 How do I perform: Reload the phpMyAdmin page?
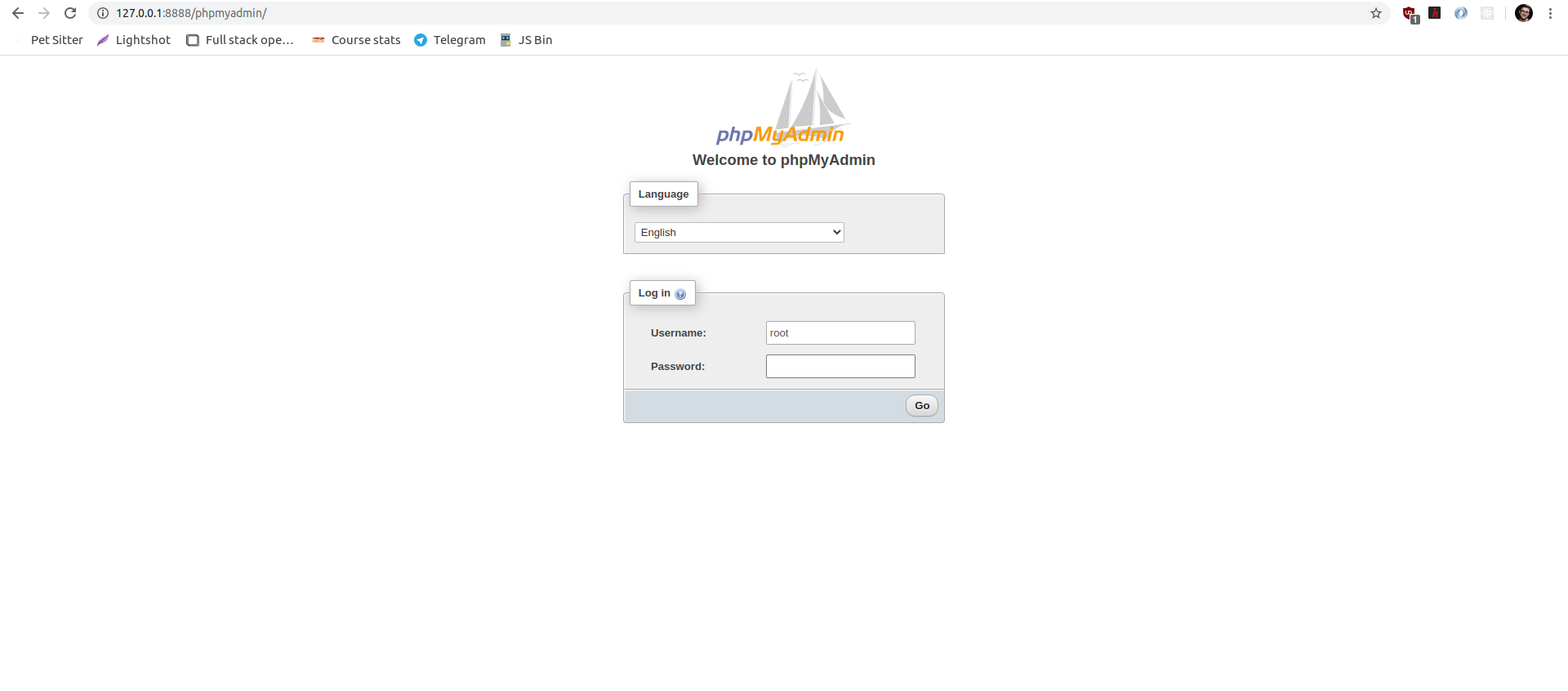tap(70, 13)
